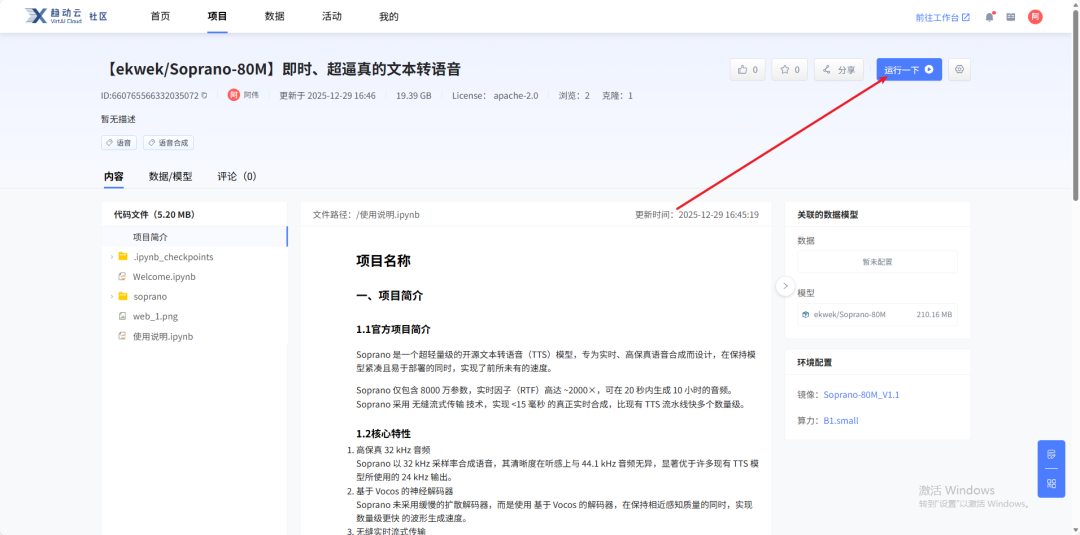Open project settings gear next to 运行一下
Image resolution: width=1080 pixels, height=535 pixels.
coord(959,70)
